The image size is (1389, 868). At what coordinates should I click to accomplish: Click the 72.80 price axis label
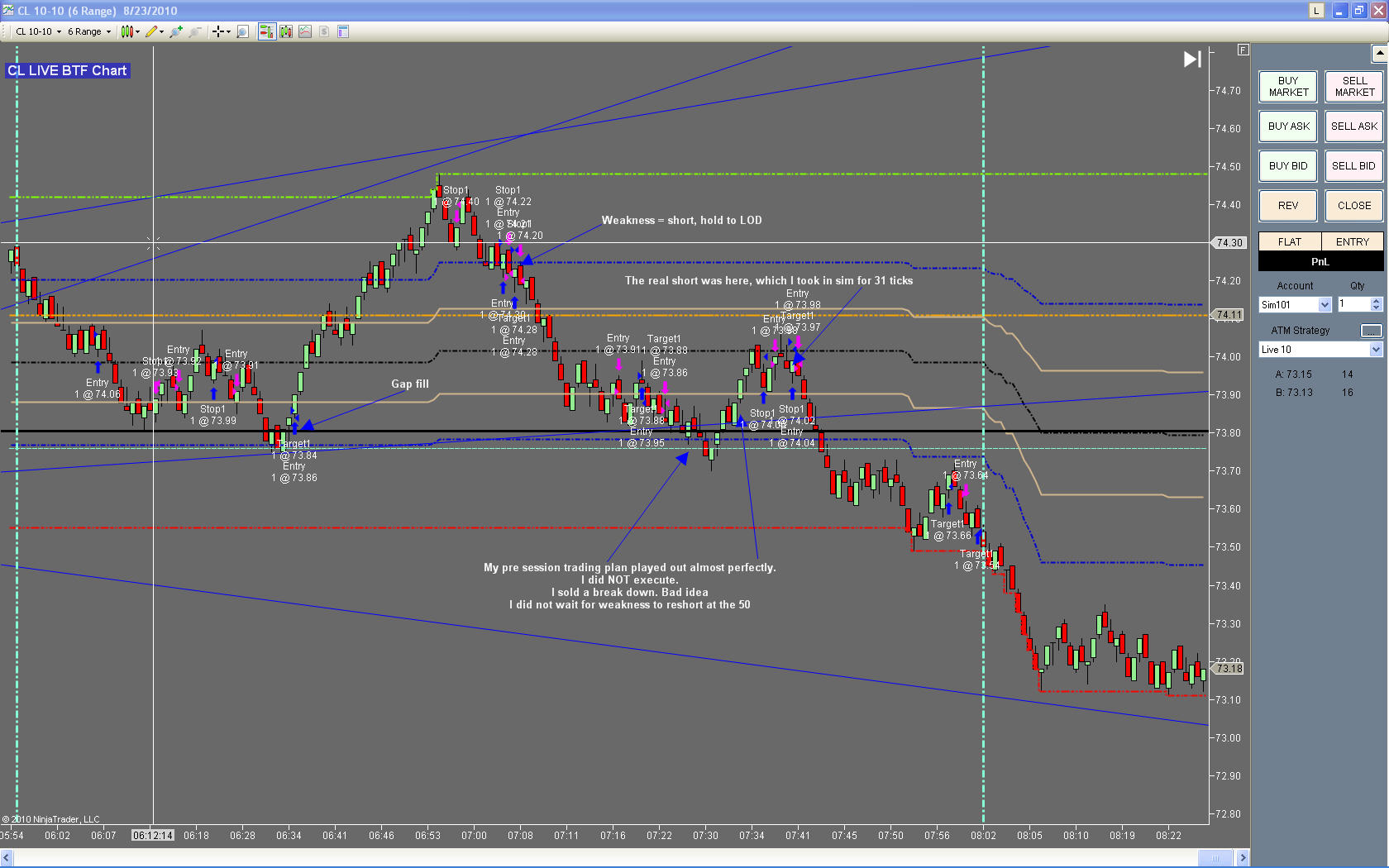click(x=1227, y=814)
